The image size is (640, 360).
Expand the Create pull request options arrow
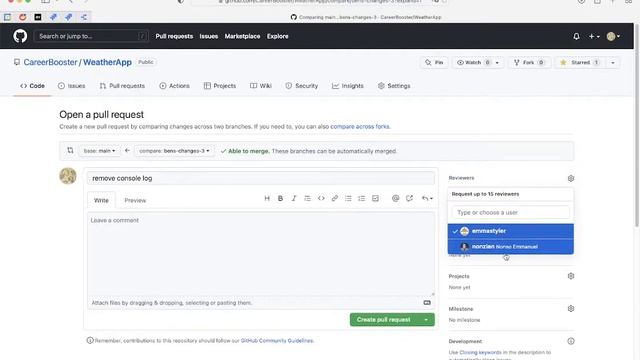(426, 320)
